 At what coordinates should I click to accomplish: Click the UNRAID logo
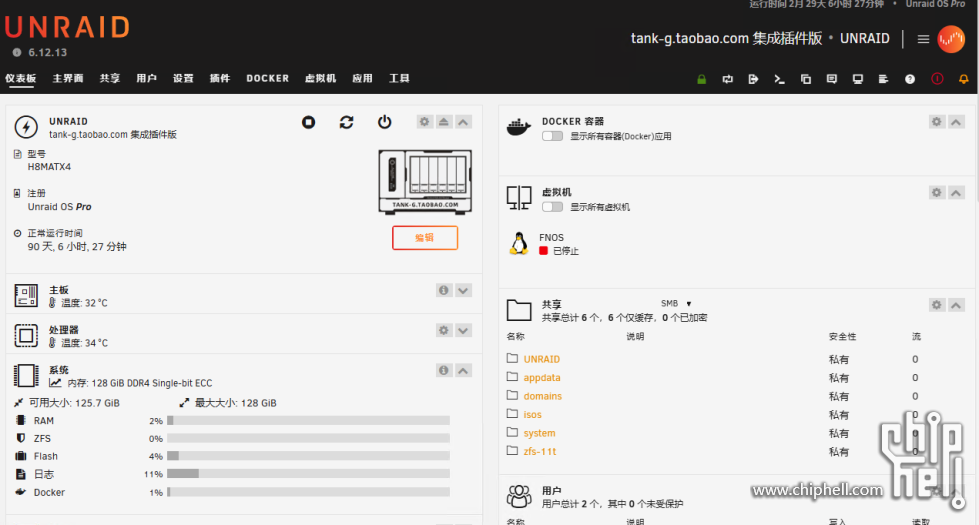point(67,27)
